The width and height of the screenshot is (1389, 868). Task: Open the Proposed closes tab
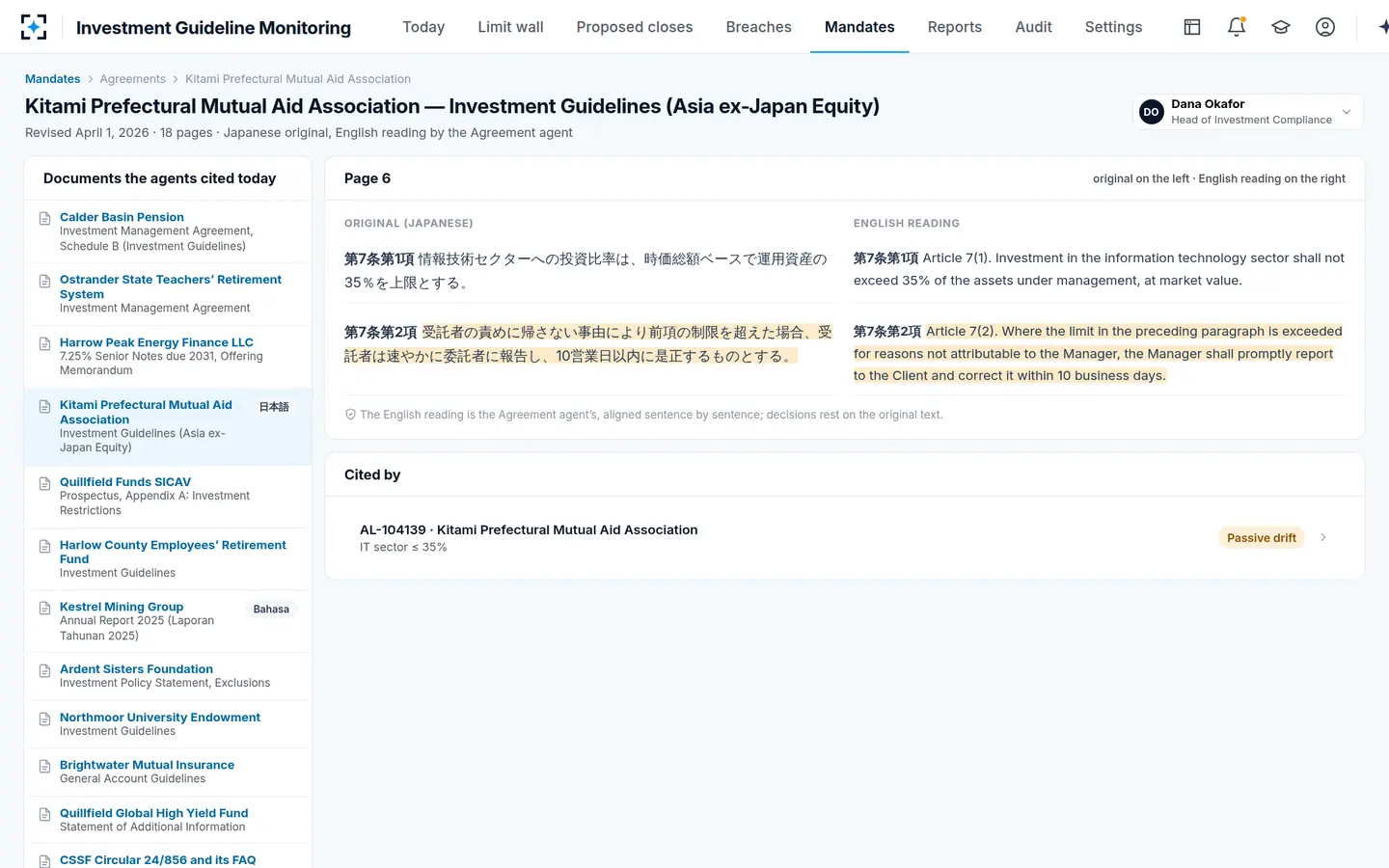[x=635, y=27]
